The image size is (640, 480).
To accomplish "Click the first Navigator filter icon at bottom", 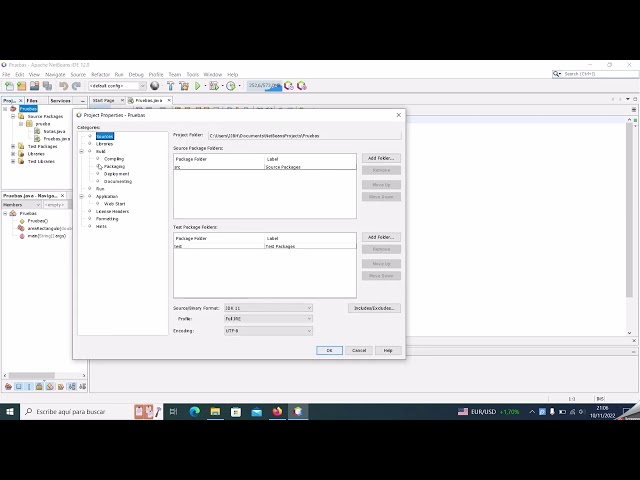I will pyautogui.click(x=8, y=387).
